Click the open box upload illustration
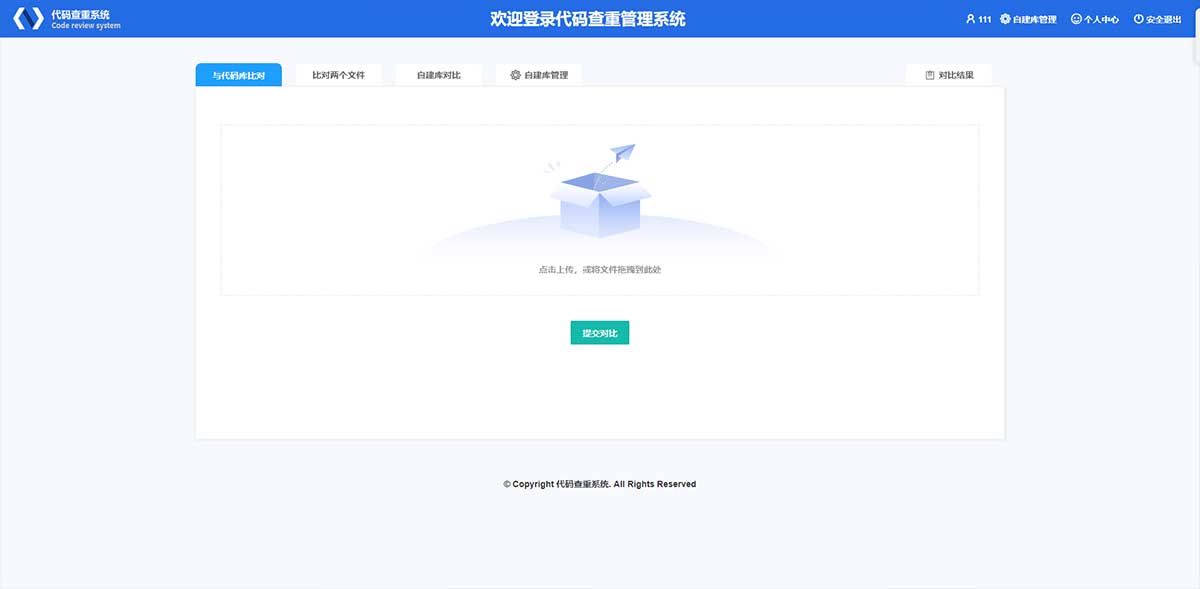The height and width of the screenshot is (589, 1200). 600,204
